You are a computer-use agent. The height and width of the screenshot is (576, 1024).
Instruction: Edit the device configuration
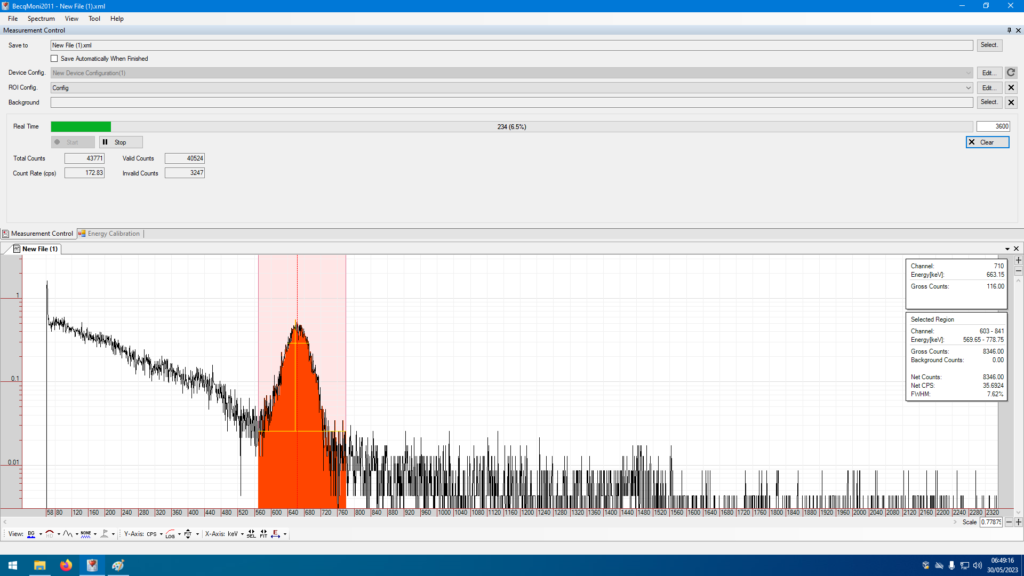[989, 72]
